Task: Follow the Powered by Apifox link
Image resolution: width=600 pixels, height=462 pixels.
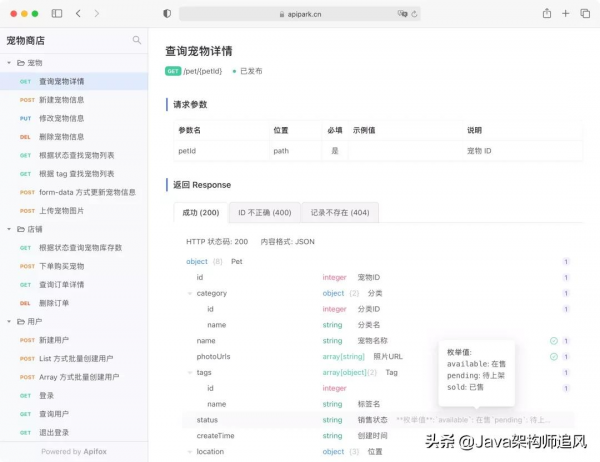Action: (74, 452)
